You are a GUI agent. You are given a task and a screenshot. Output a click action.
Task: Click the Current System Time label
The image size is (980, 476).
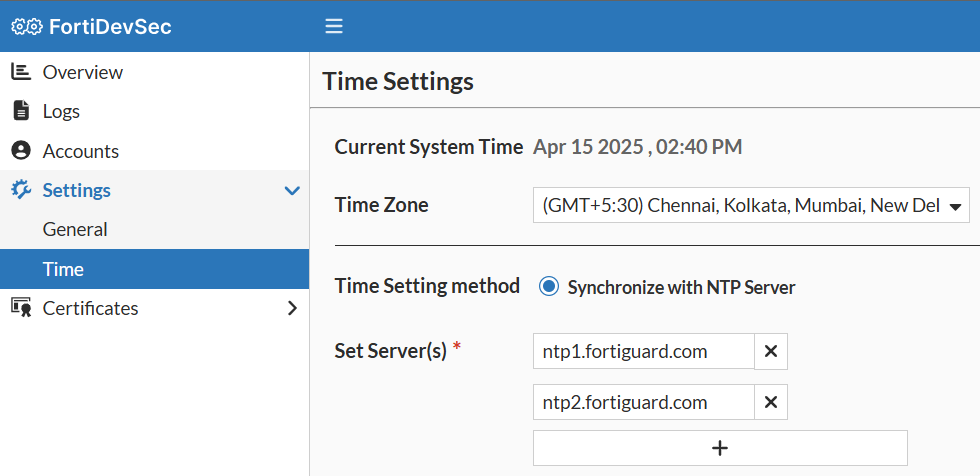[x=429, y=147]
